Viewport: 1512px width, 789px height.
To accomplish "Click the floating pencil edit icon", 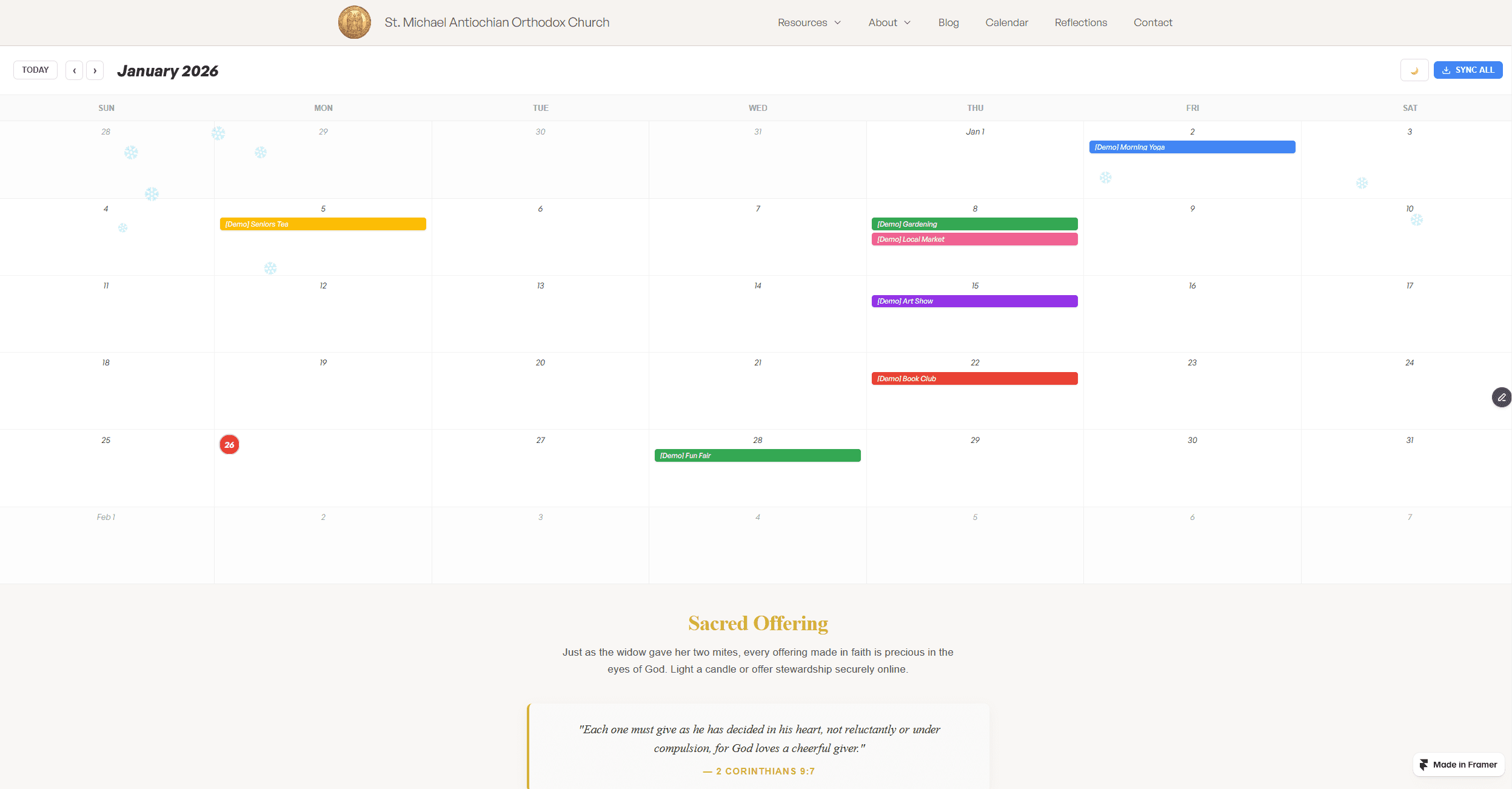I will pyautogui.click(x=1501, y=398).
